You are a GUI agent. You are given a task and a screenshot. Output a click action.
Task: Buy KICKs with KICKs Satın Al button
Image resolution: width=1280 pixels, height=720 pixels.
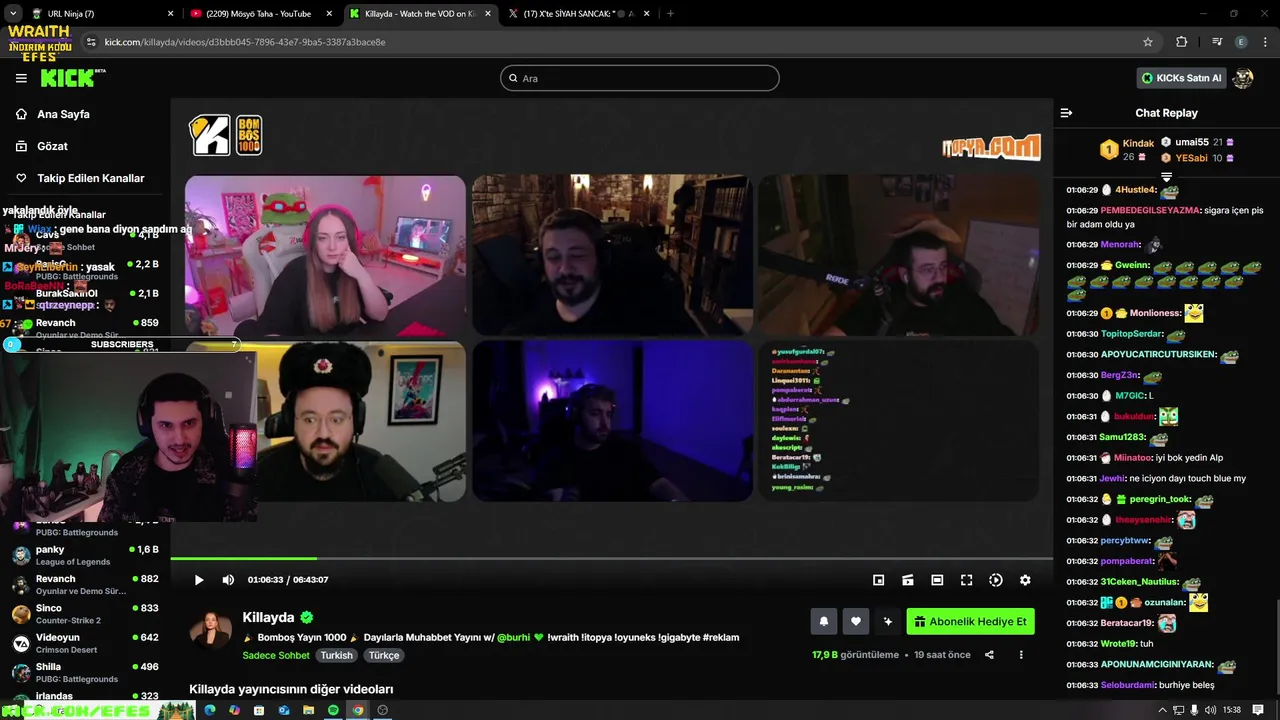[1181, 78]
